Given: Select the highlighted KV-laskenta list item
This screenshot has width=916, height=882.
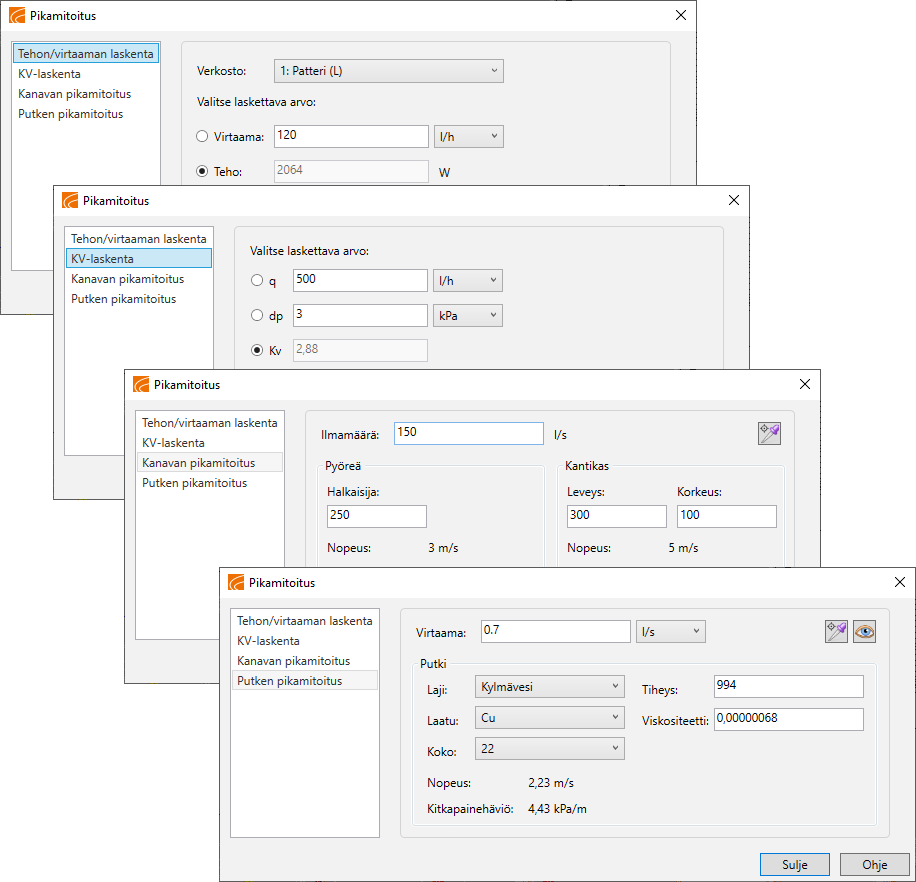Looking at the screenshot, I should click(139, 259).
